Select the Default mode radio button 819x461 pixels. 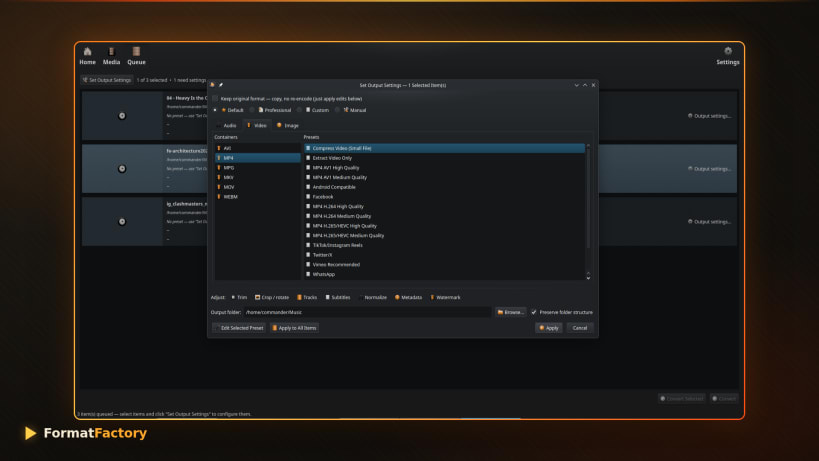click(215, 110)
